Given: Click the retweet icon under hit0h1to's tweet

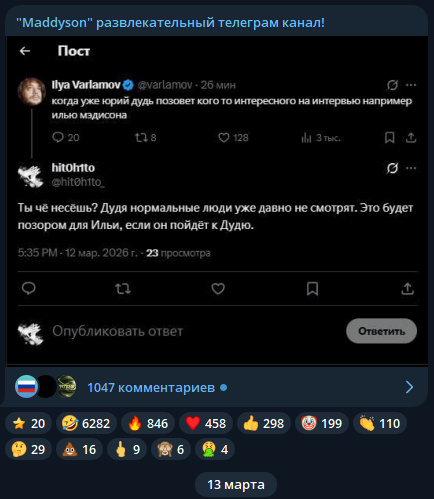Looking at the screenshot, I should 123,289.
